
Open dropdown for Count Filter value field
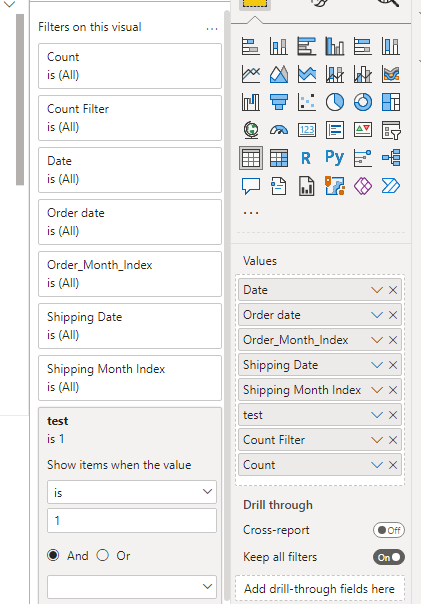[376, 440]
